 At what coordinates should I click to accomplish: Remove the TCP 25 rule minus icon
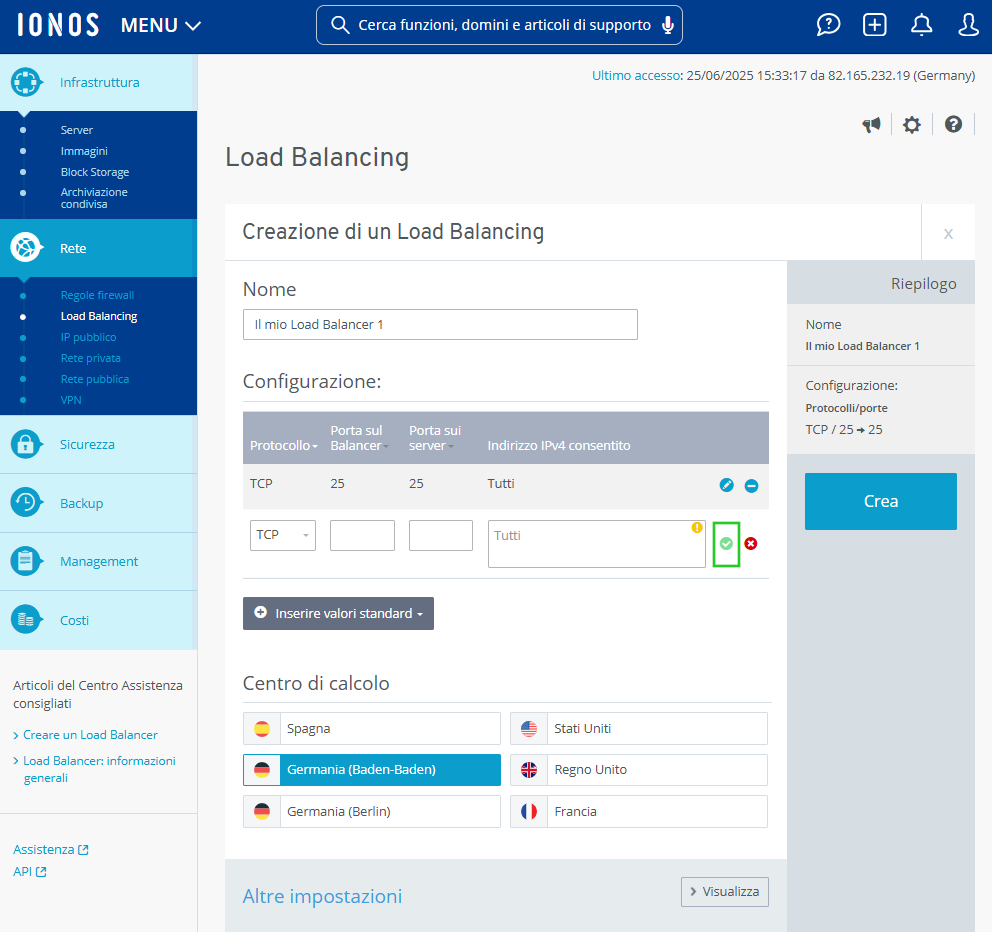(x=751, y=485)
